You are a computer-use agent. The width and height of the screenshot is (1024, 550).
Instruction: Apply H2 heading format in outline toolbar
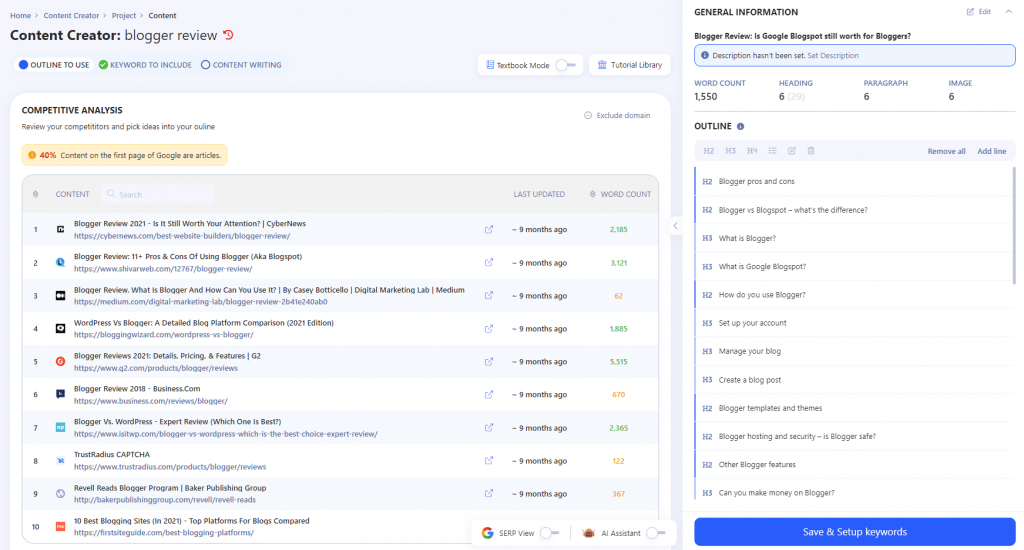click(709, 151)
